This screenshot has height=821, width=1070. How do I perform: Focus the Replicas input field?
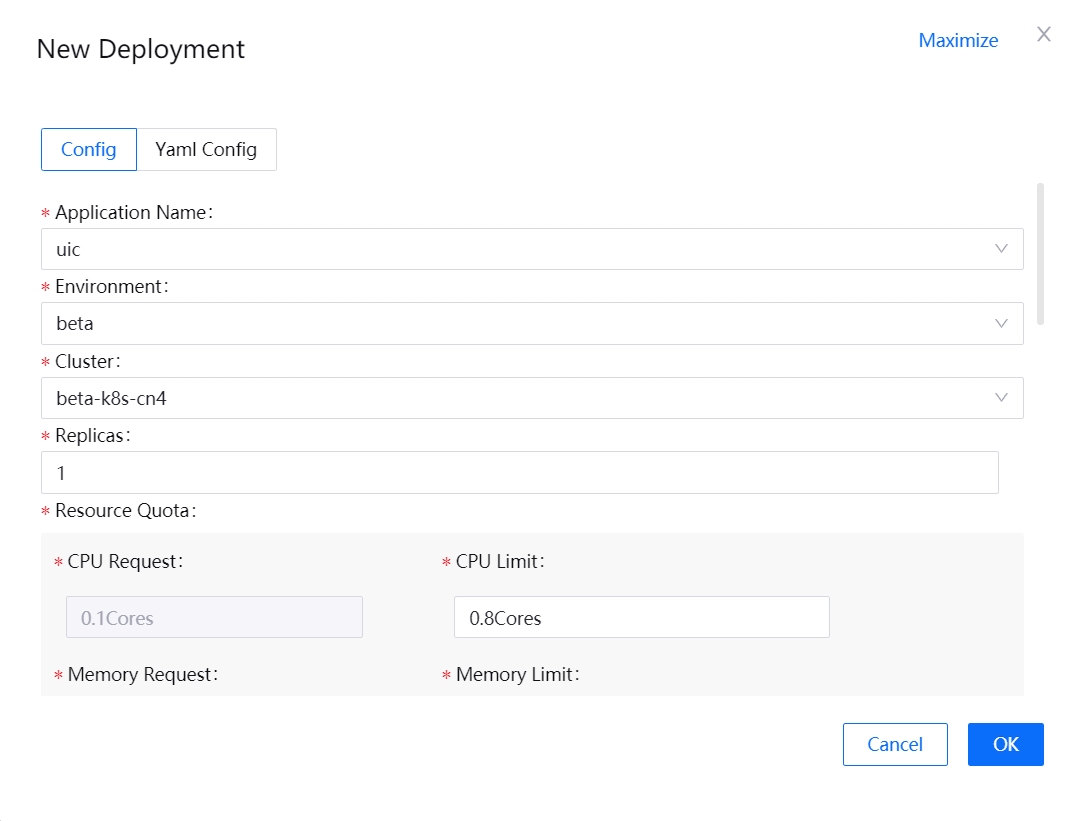519,472
